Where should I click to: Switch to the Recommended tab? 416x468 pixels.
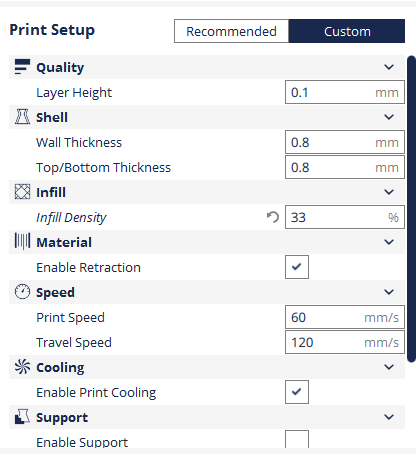(231, 31)
